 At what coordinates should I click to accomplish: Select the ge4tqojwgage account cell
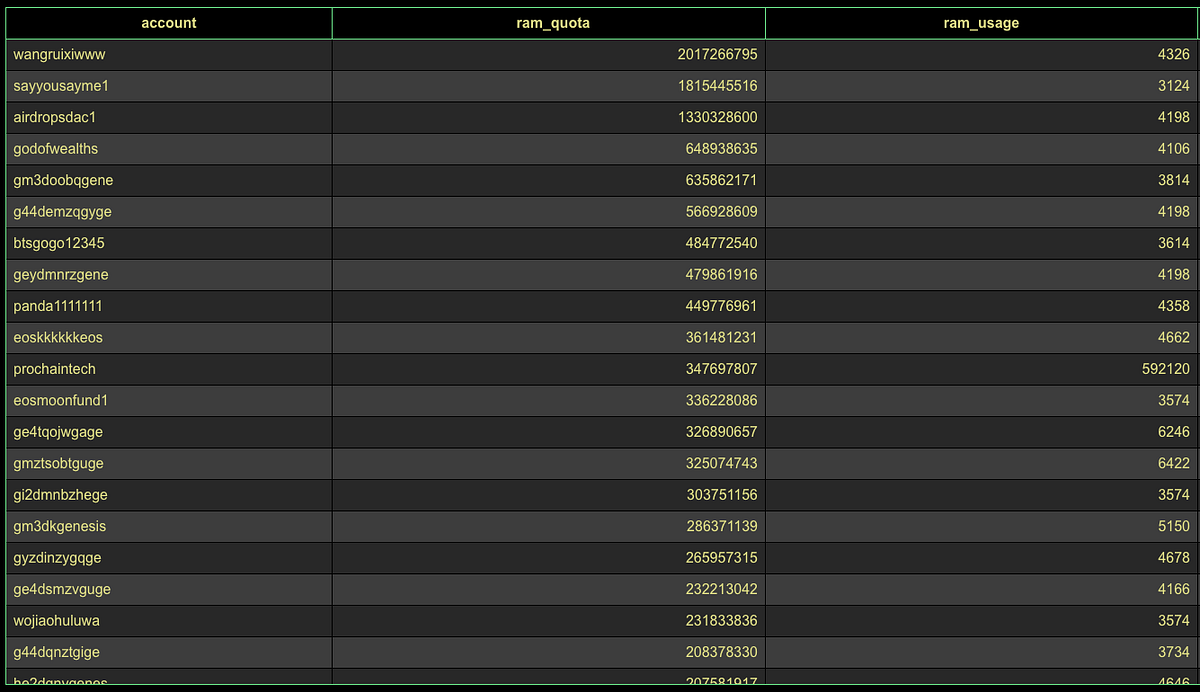click(169, 433)
